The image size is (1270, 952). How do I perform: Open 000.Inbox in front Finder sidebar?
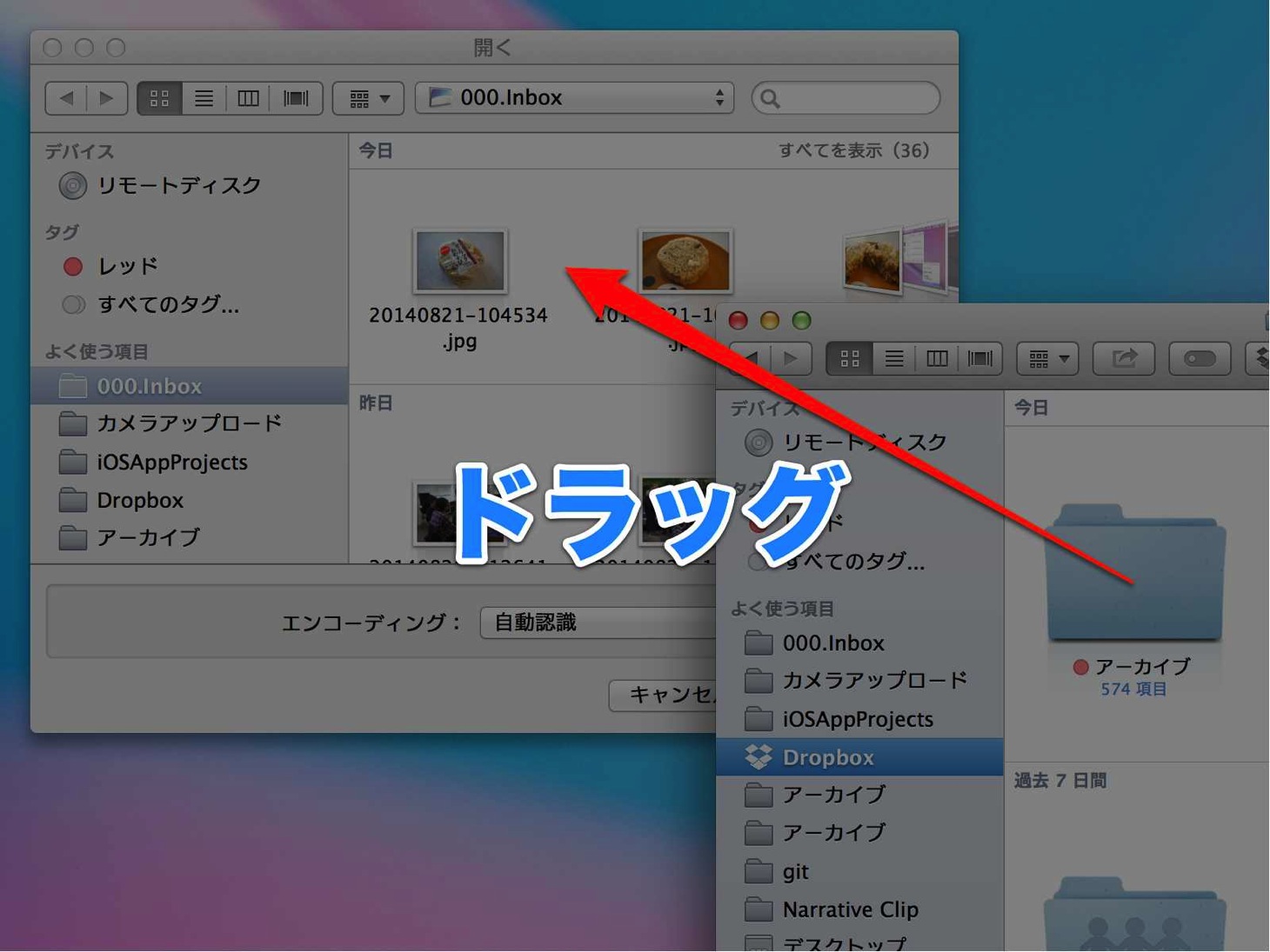[x=860, y=643]
